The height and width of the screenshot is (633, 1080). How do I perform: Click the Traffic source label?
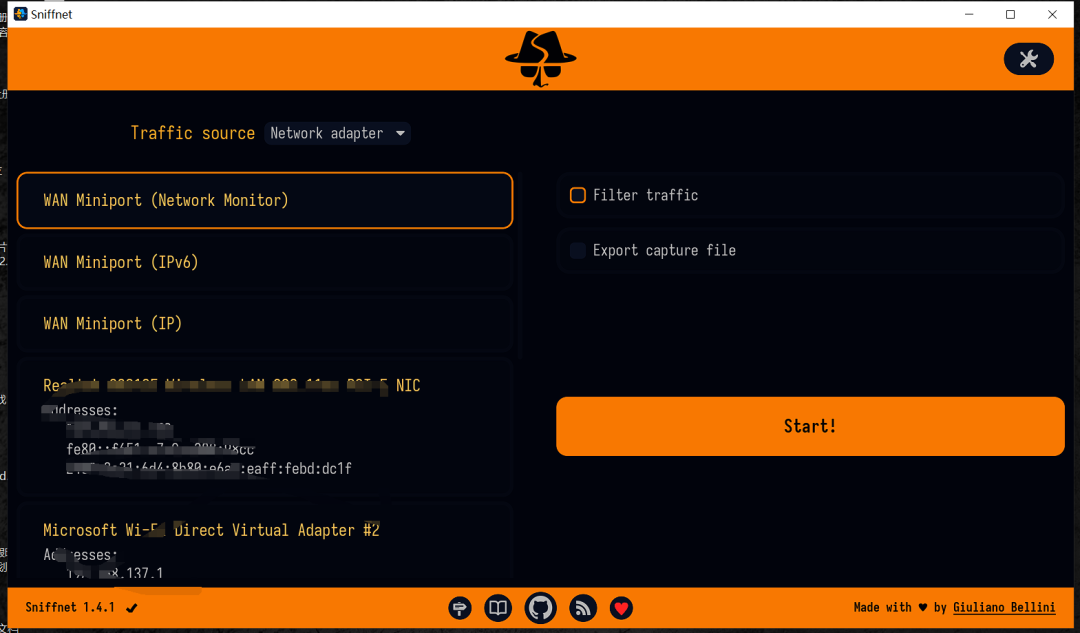click(193, 133)
